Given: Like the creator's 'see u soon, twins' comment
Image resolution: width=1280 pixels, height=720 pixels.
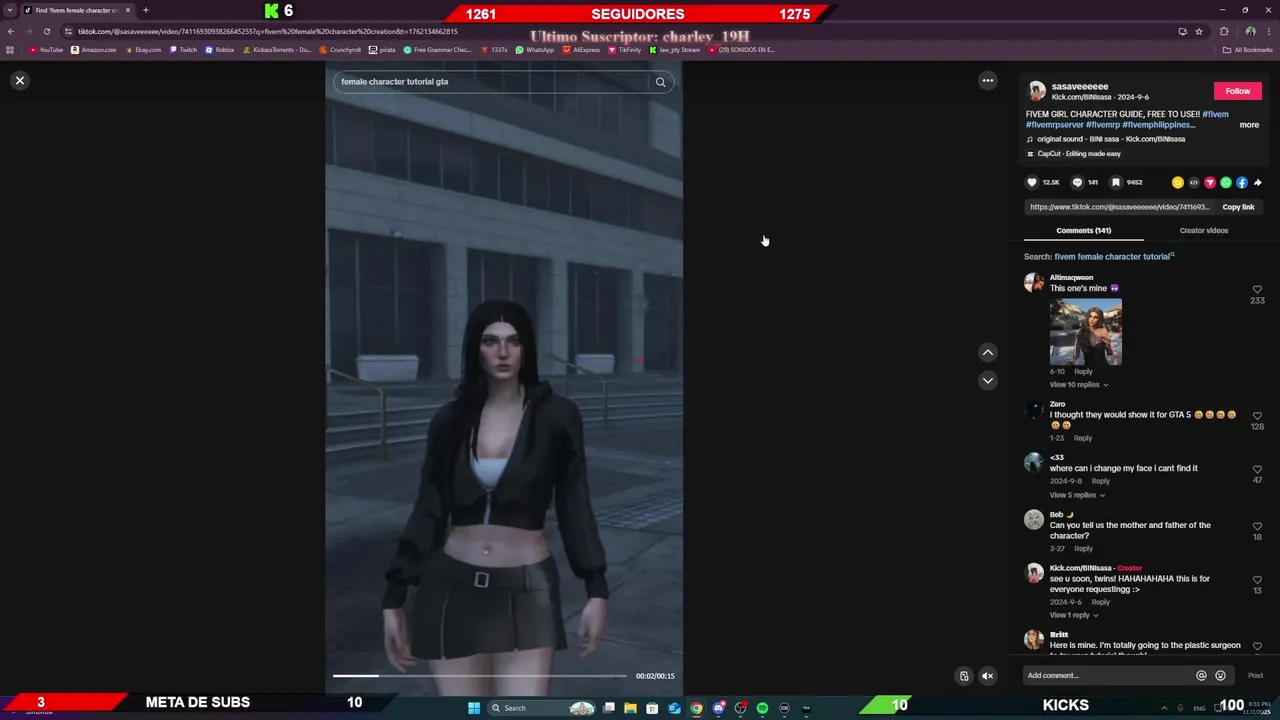Looking at the screenshot, I should (1257, 579).
